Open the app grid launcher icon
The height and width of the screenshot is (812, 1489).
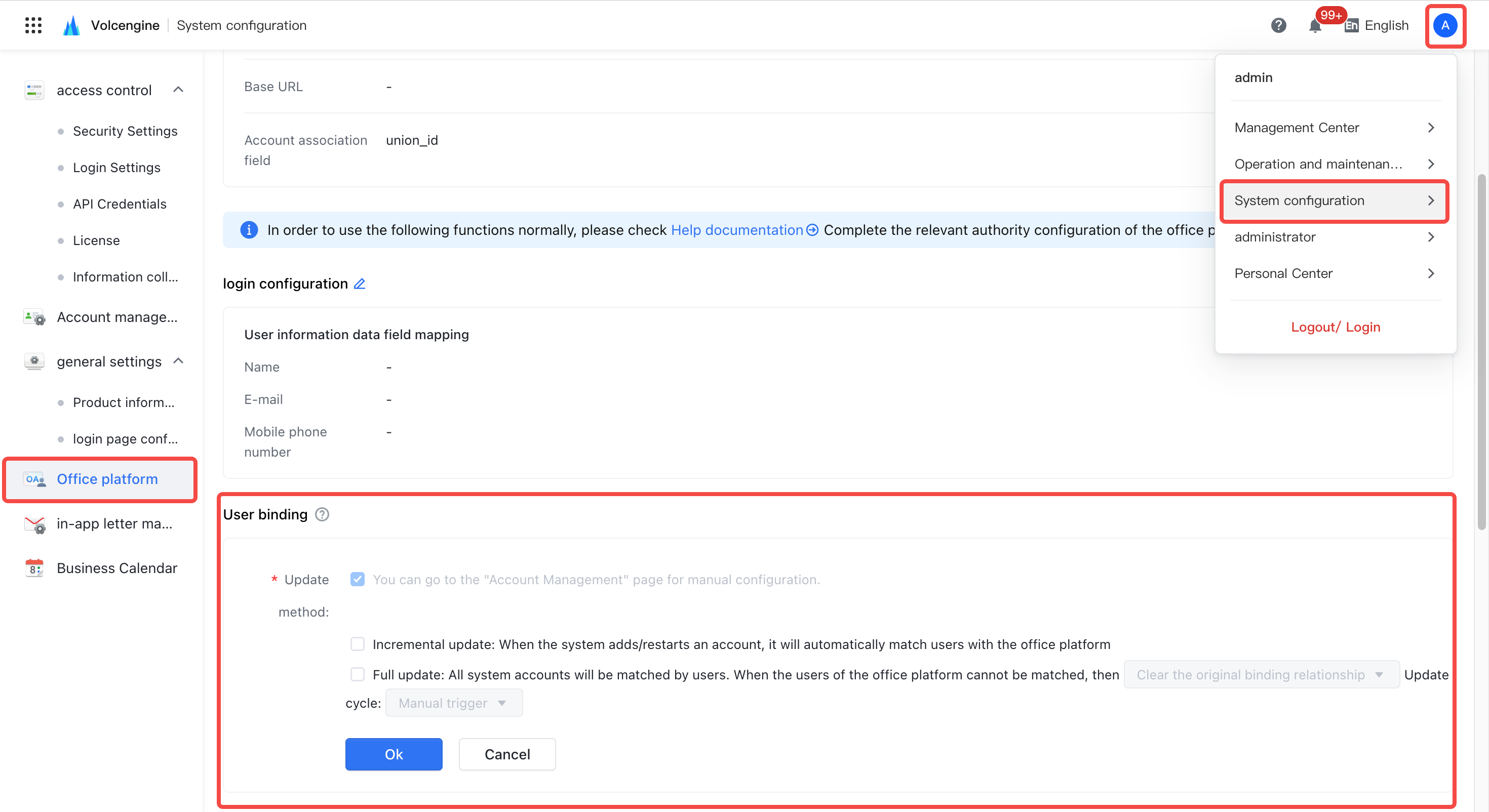pos(33,25)
